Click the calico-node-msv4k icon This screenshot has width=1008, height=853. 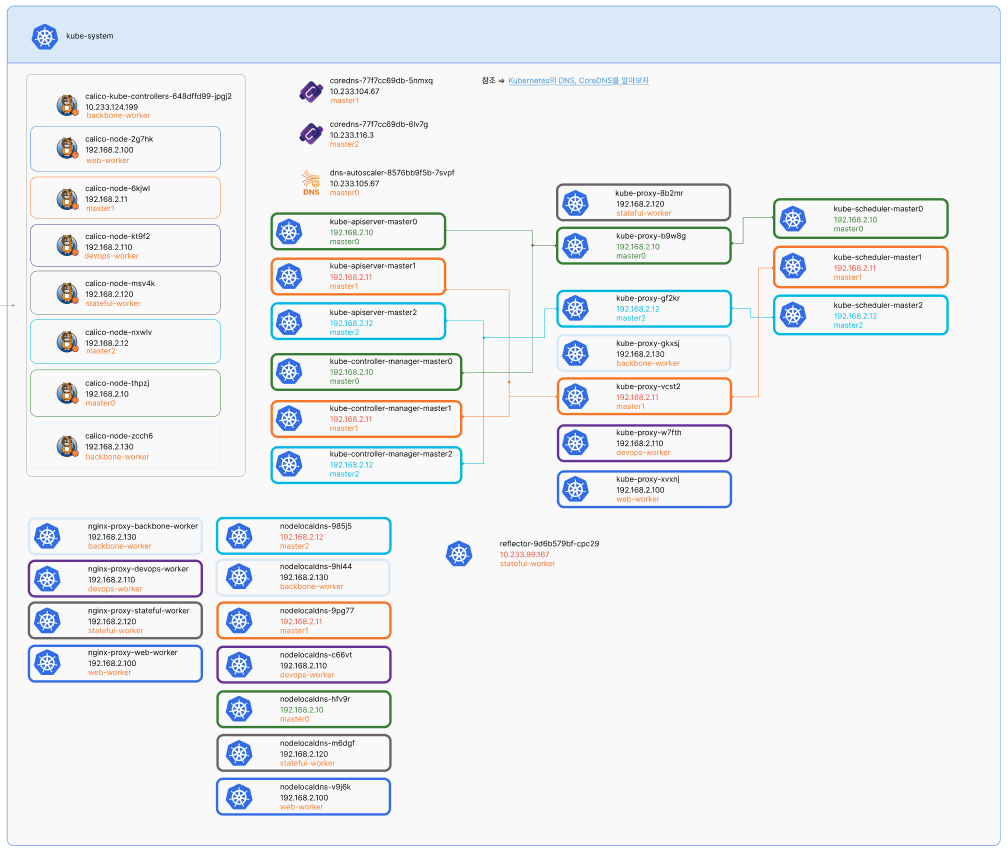coord(67,293)
